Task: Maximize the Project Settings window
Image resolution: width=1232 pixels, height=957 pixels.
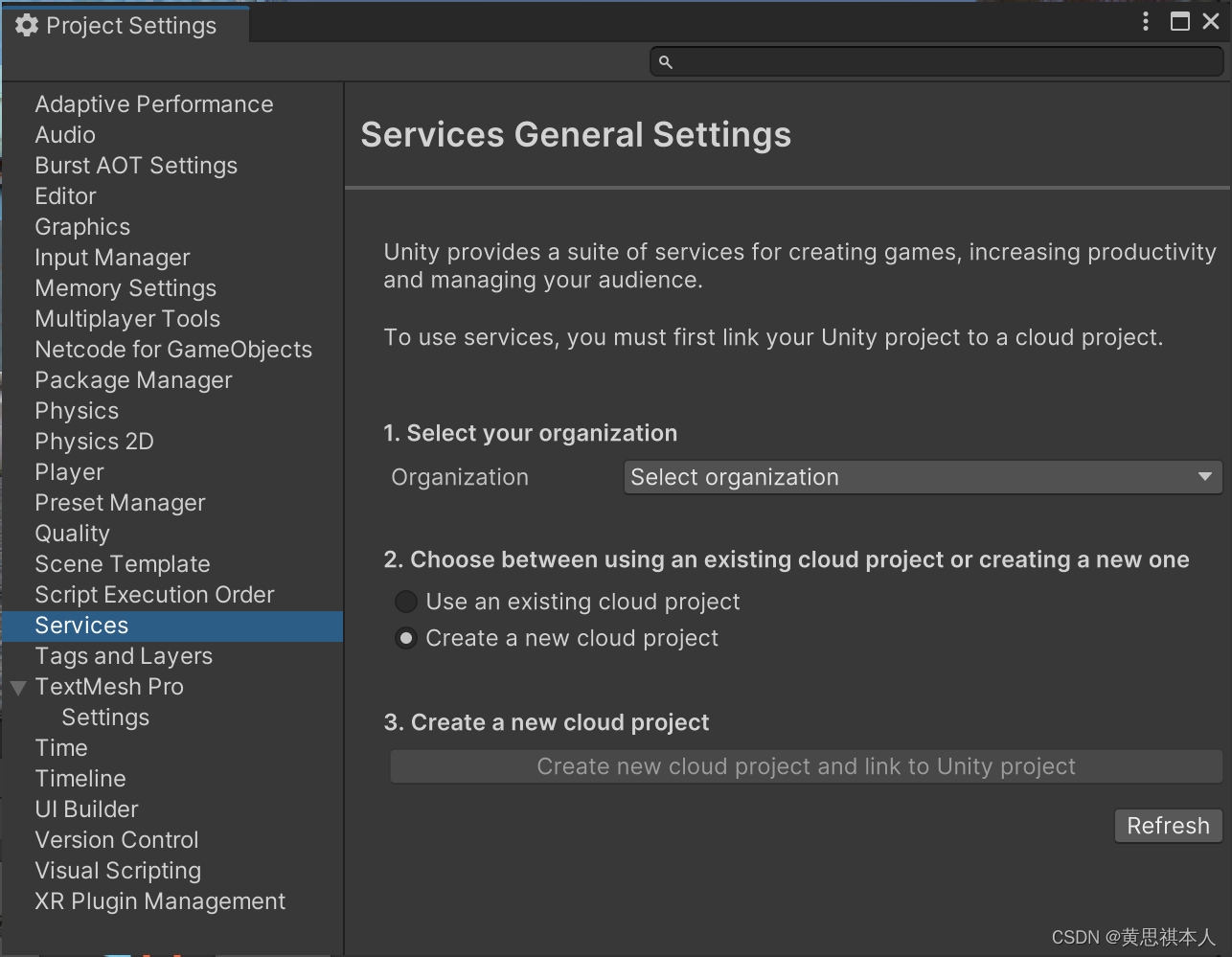Action: [1180, 21]
